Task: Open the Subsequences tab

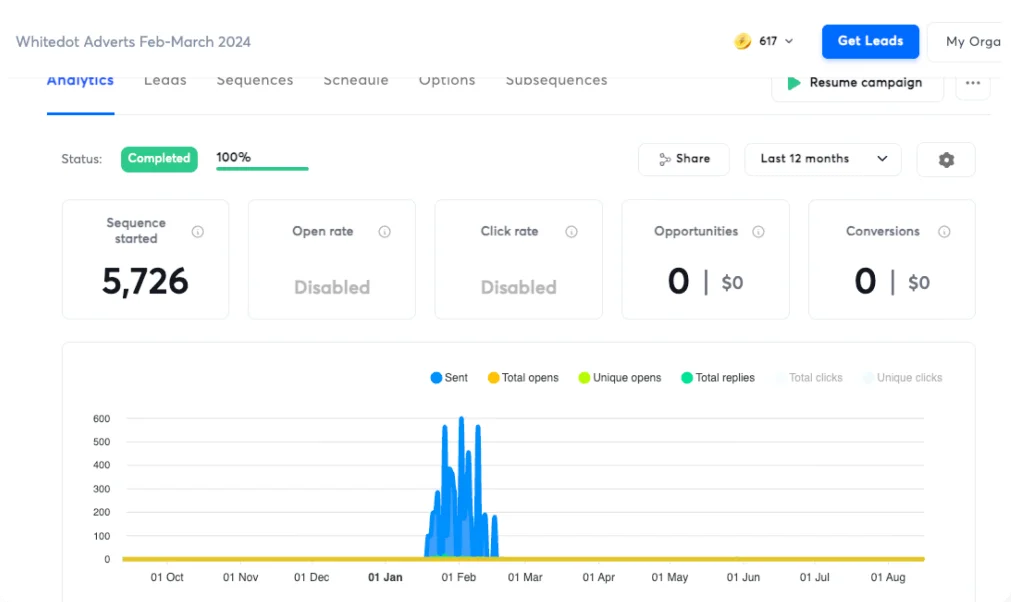Action: click(x=556, y=81)
